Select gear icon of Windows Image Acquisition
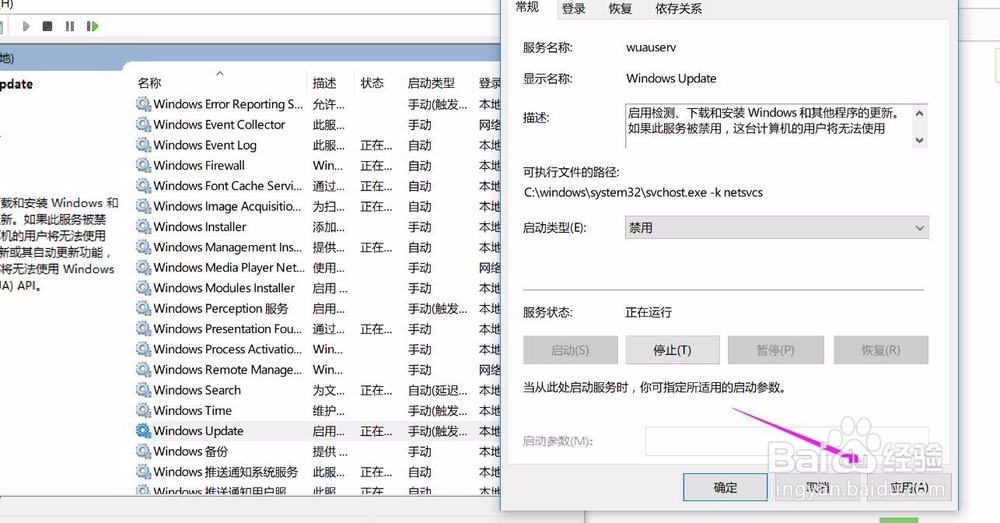This screenshot has width=1000, height=523. click(143, 206)
